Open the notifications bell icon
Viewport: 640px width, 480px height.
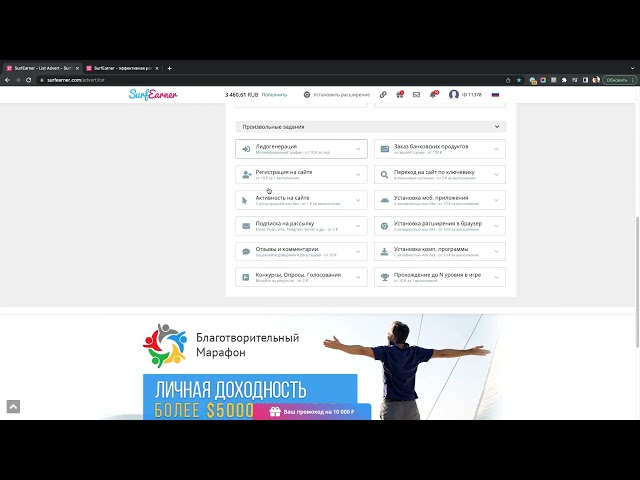pyautogui.click(x=433, y=94)
